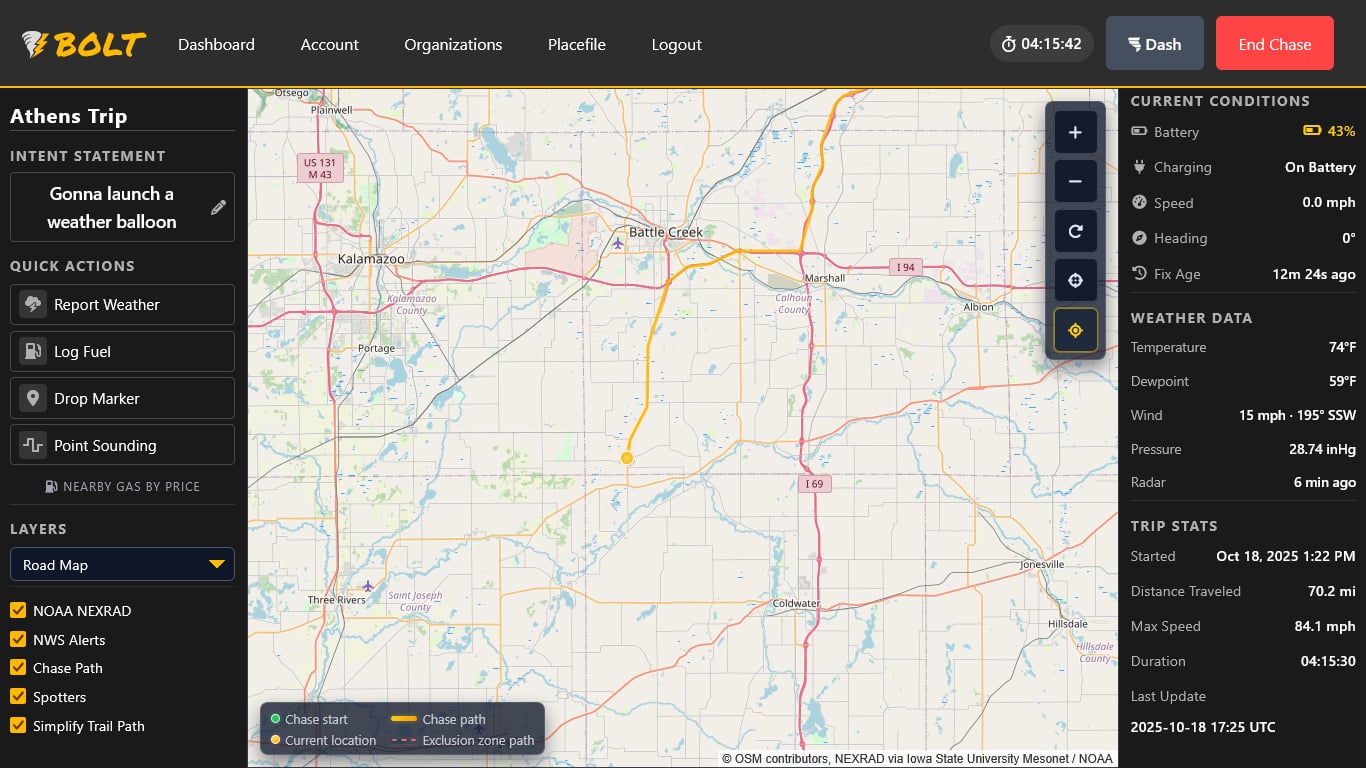The width and height of the screenshot is (1366, 768).
Task: Turn off the Spotters layer
Action: click(x=18, y=697)
